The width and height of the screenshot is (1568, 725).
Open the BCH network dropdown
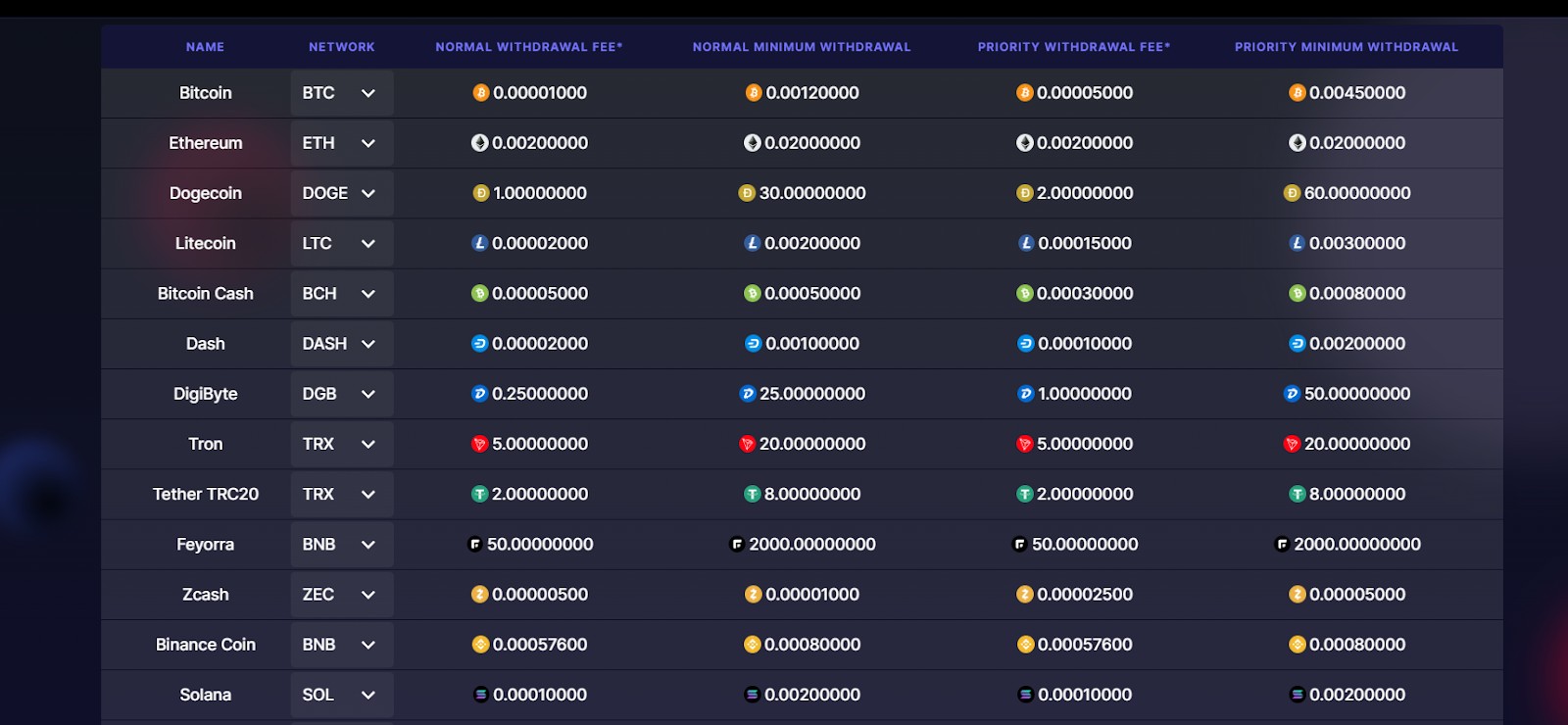click(342, 293)
